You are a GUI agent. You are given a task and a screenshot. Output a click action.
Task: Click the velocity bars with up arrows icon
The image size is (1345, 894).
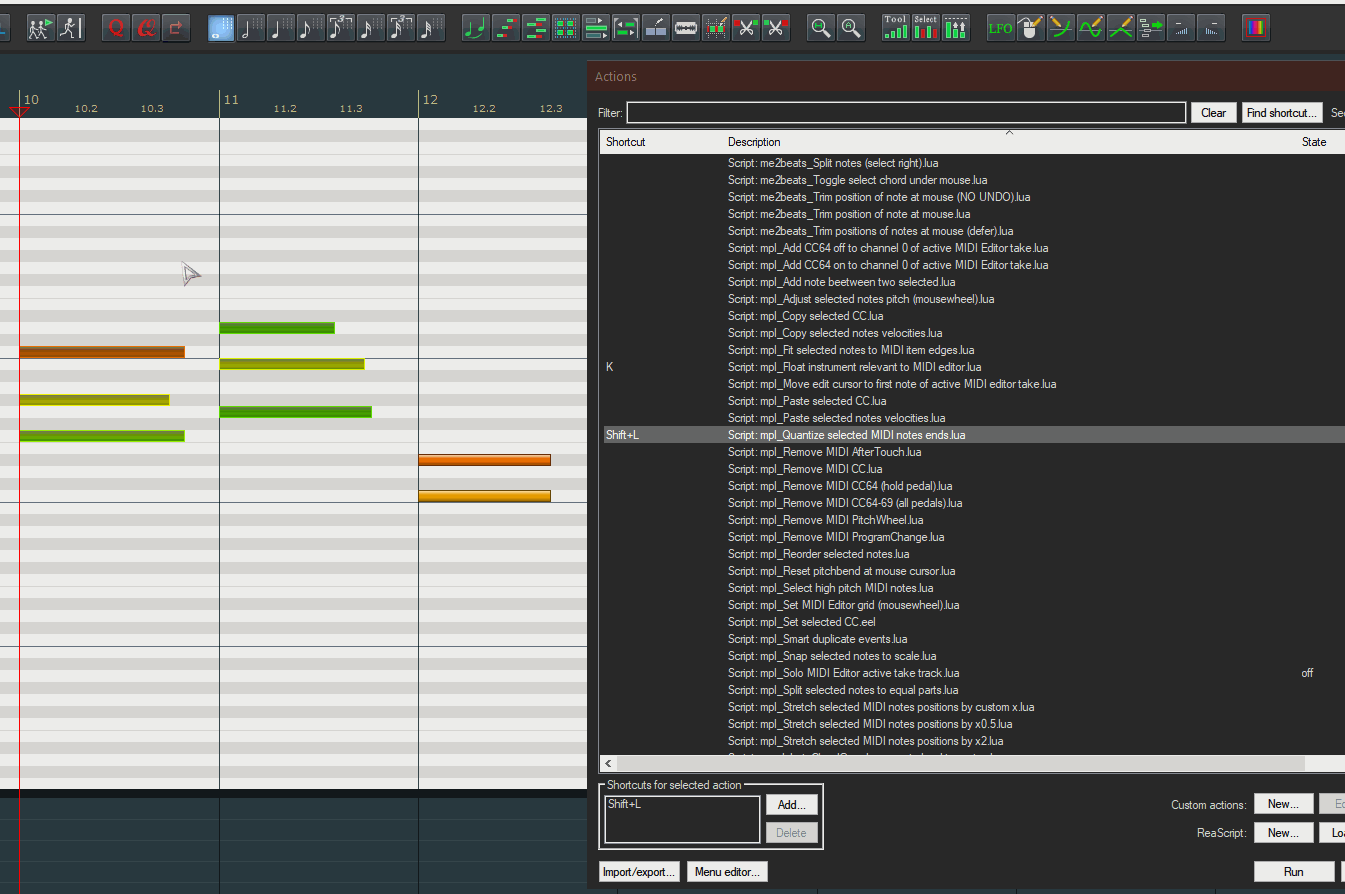956,28
